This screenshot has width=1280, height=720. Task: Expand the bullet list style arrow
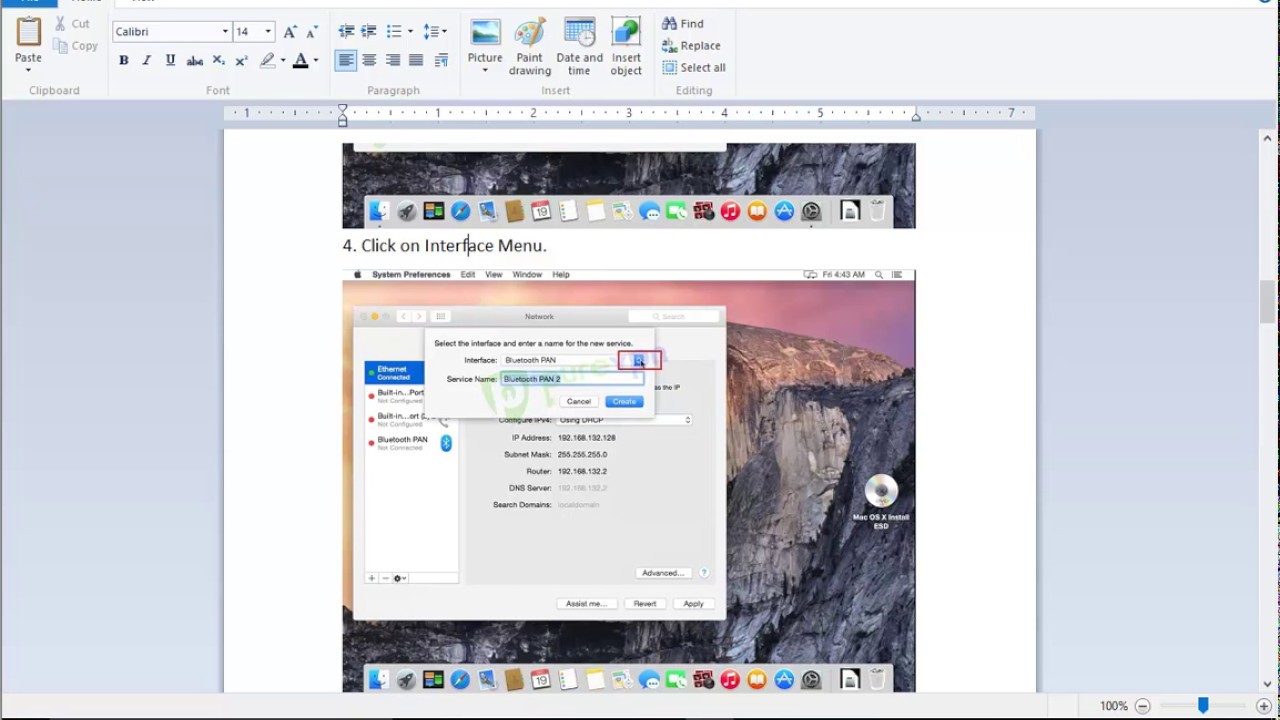[x=410, y=32]
